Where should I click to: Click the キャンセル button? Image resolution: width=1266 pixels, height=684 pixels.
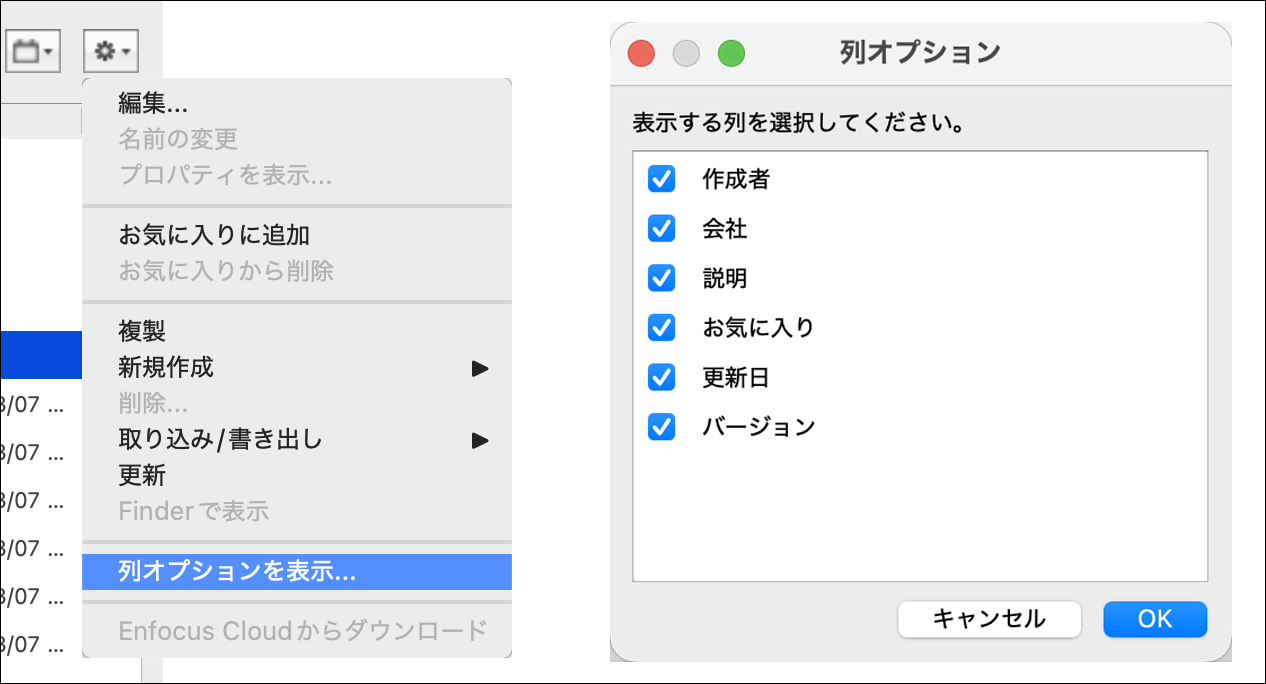tap(989, 619)
